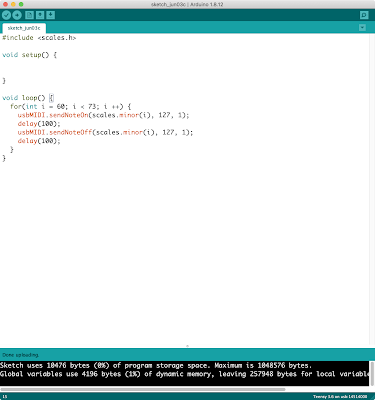Open a sketch with the Open icon
The image size is (375, 400).
click(x=40, y=15)
